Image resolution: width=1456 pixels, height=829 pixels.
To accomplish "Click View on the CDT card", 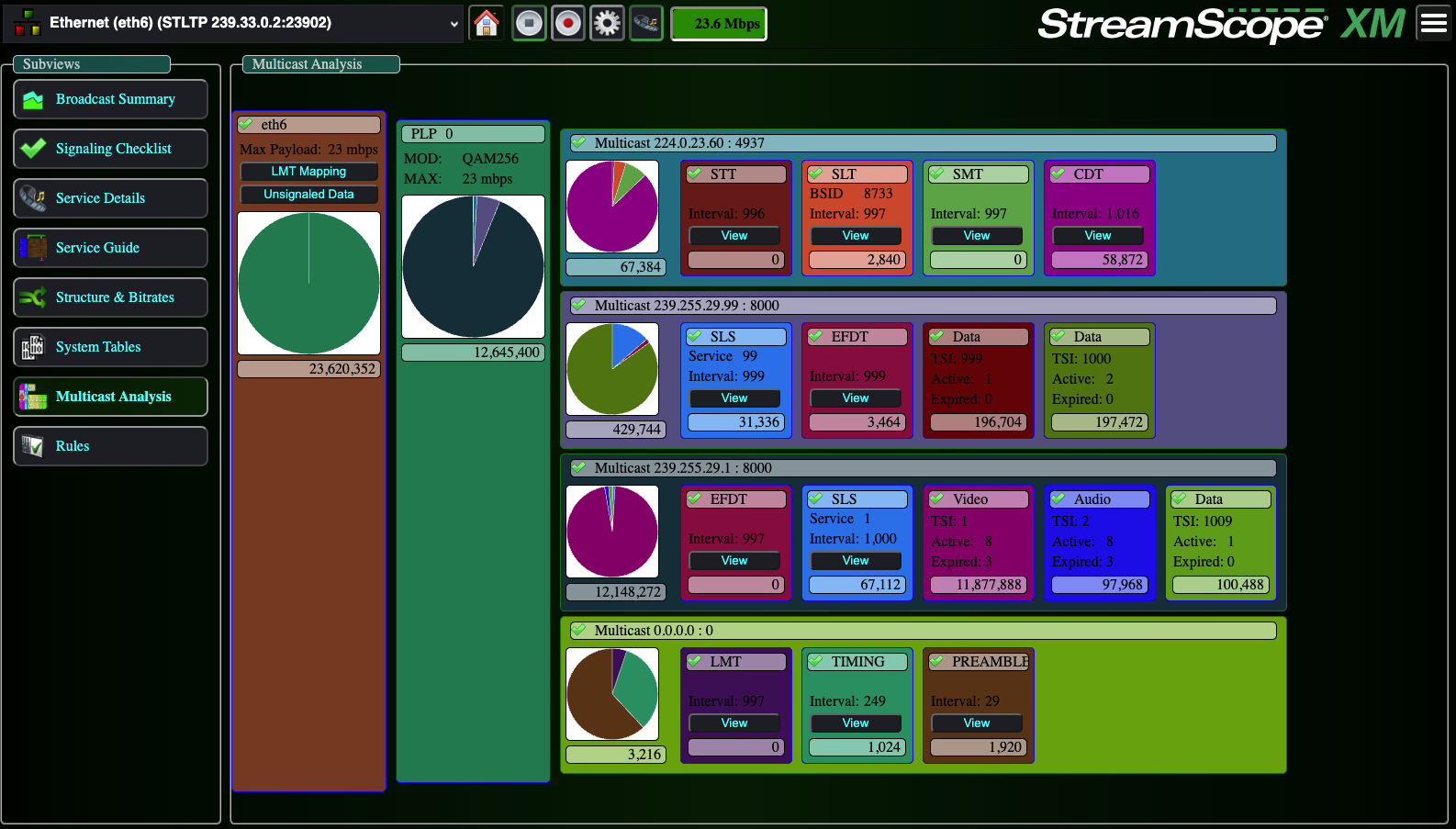I will pyautogui.click(x=1098, y=236).
